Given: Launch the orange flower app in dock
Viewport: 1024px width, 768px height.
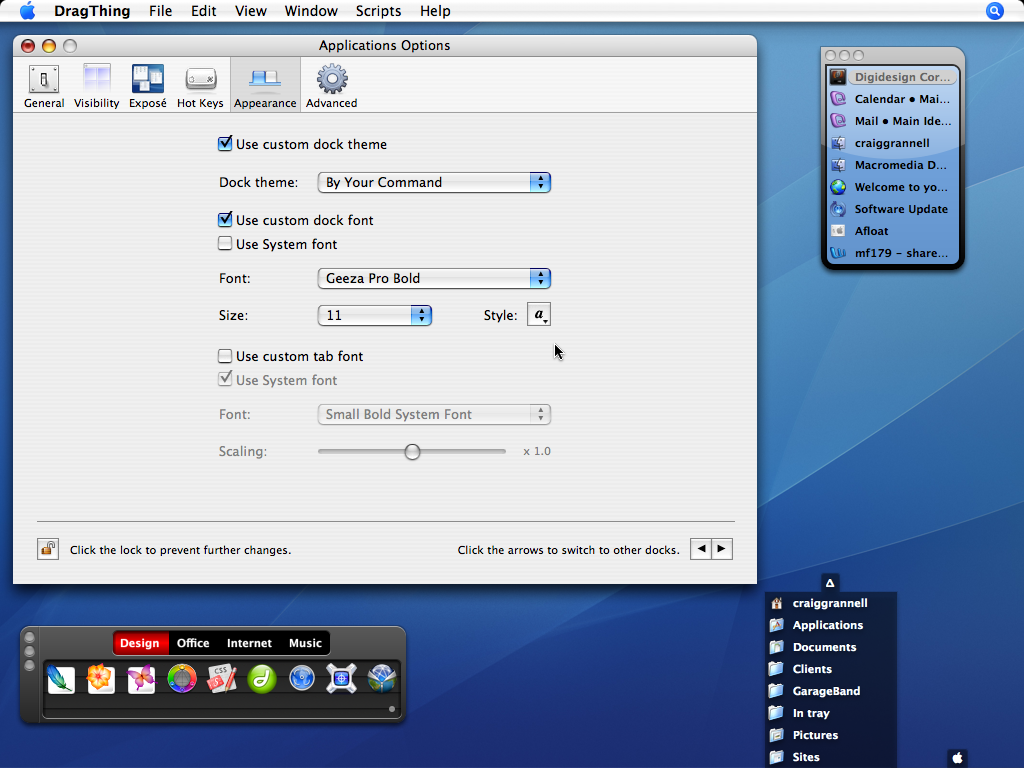Looking at the screenshot, I should tap(101, 679).
